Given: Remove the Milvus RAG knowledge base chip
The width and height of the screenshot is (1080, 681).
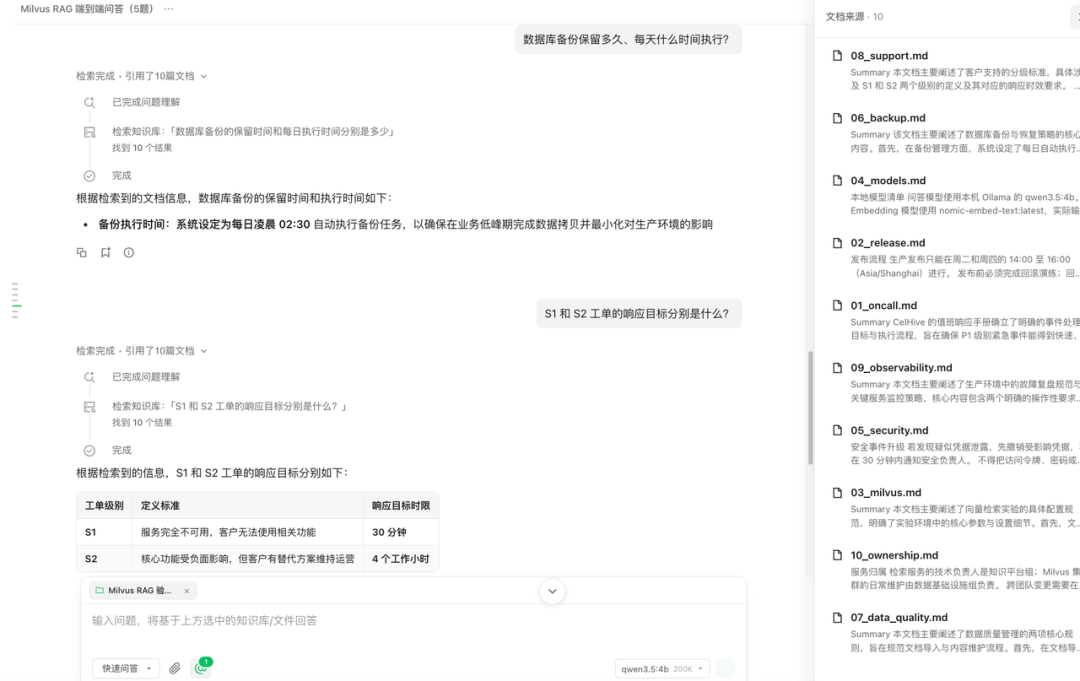Looking at the screenshot, I should coord(187,591).
